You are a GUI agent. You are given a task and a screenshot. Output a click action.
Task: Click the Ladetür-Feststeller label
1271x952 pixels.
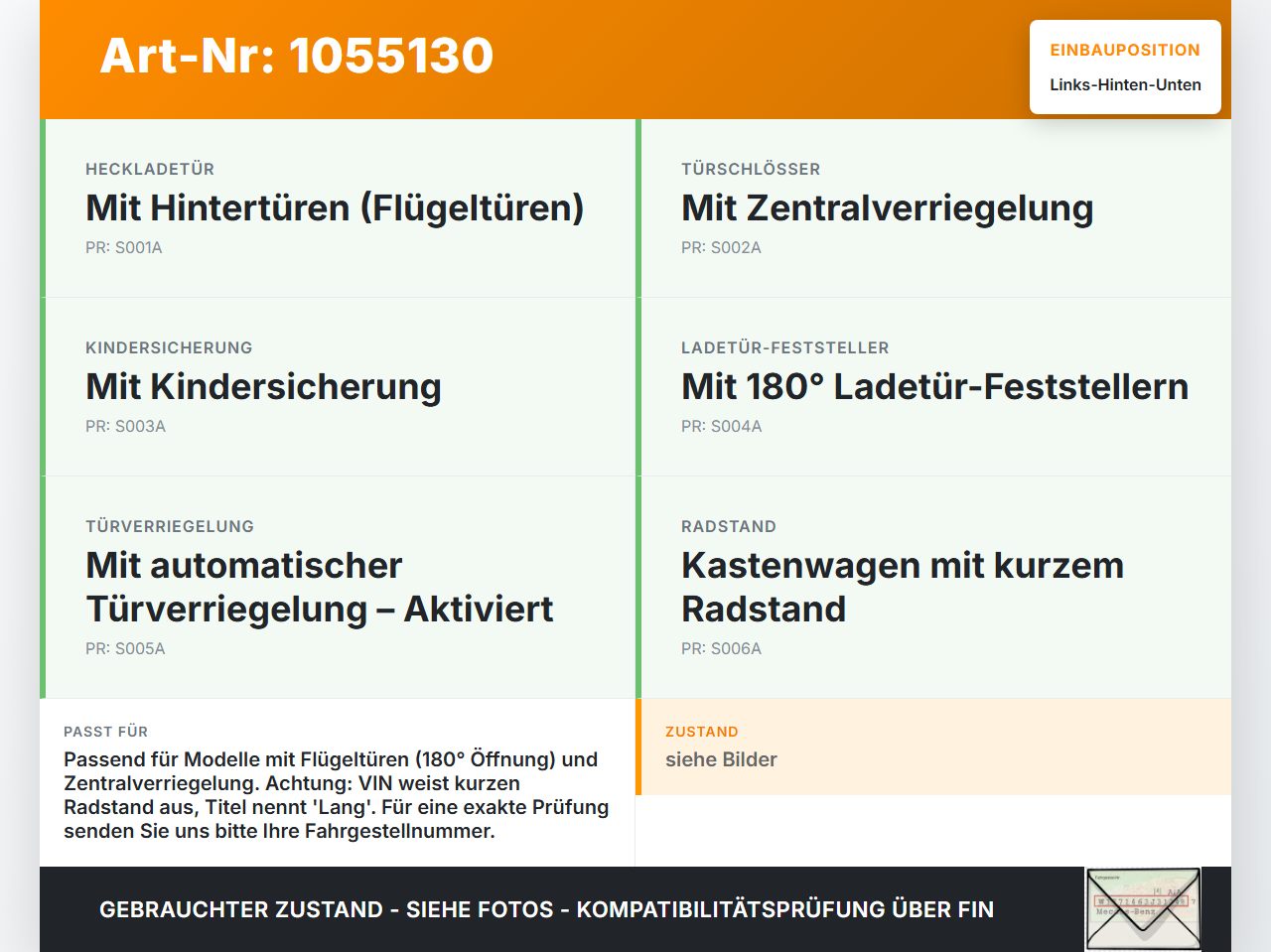[785, 347]
